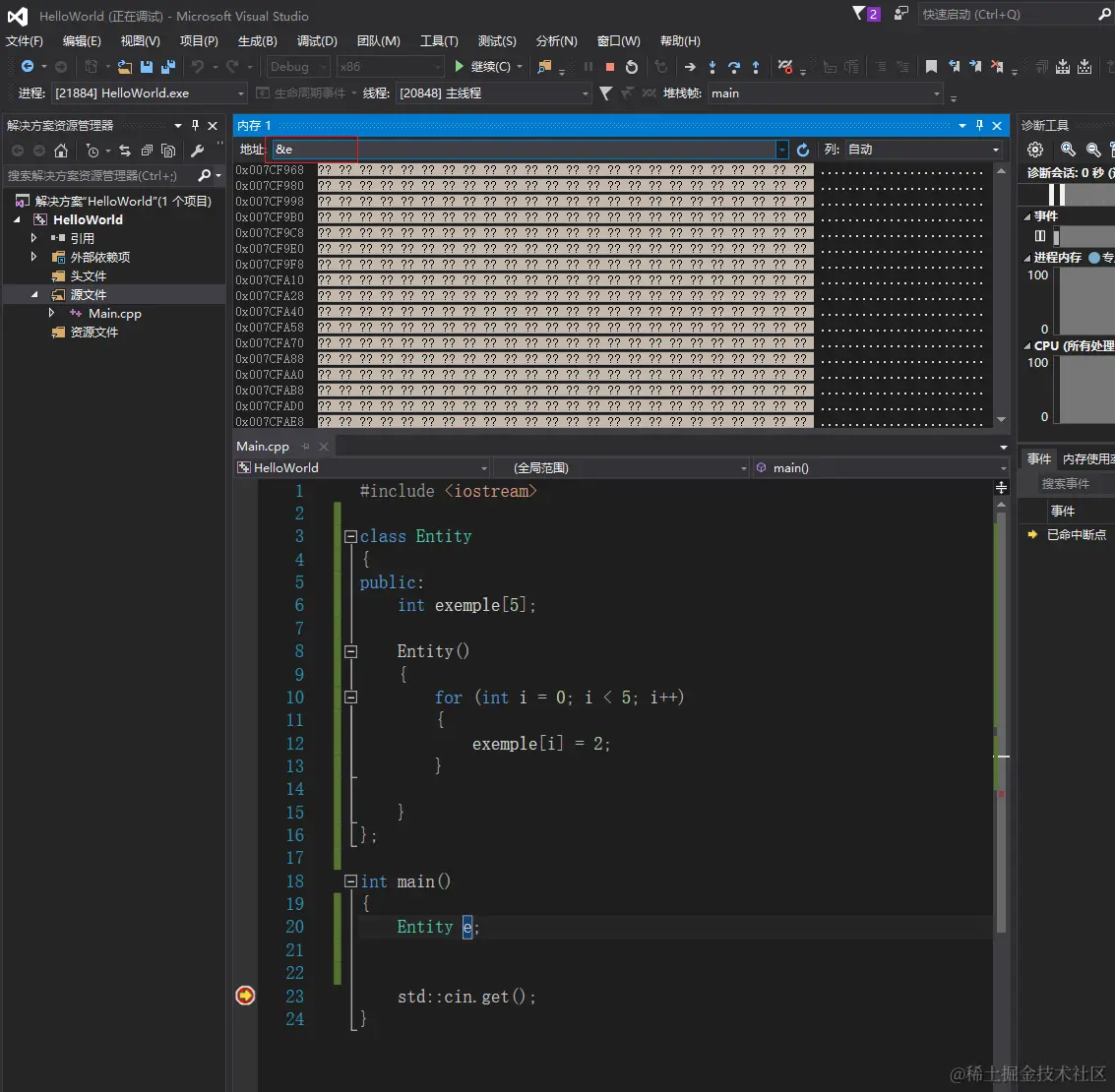This screenshot has width=1115, height=1092.
Task: Open diagnostic tools settings gear
Action: pyautogui.click(x=1035, y=150)
